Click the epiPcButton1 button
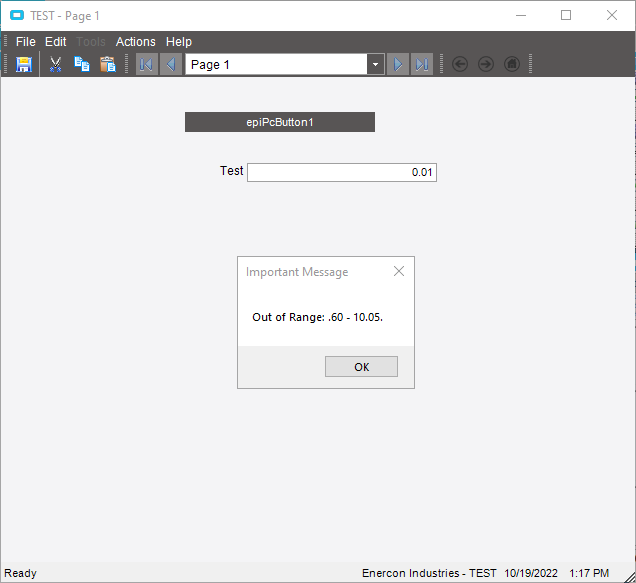 point(280,122)
